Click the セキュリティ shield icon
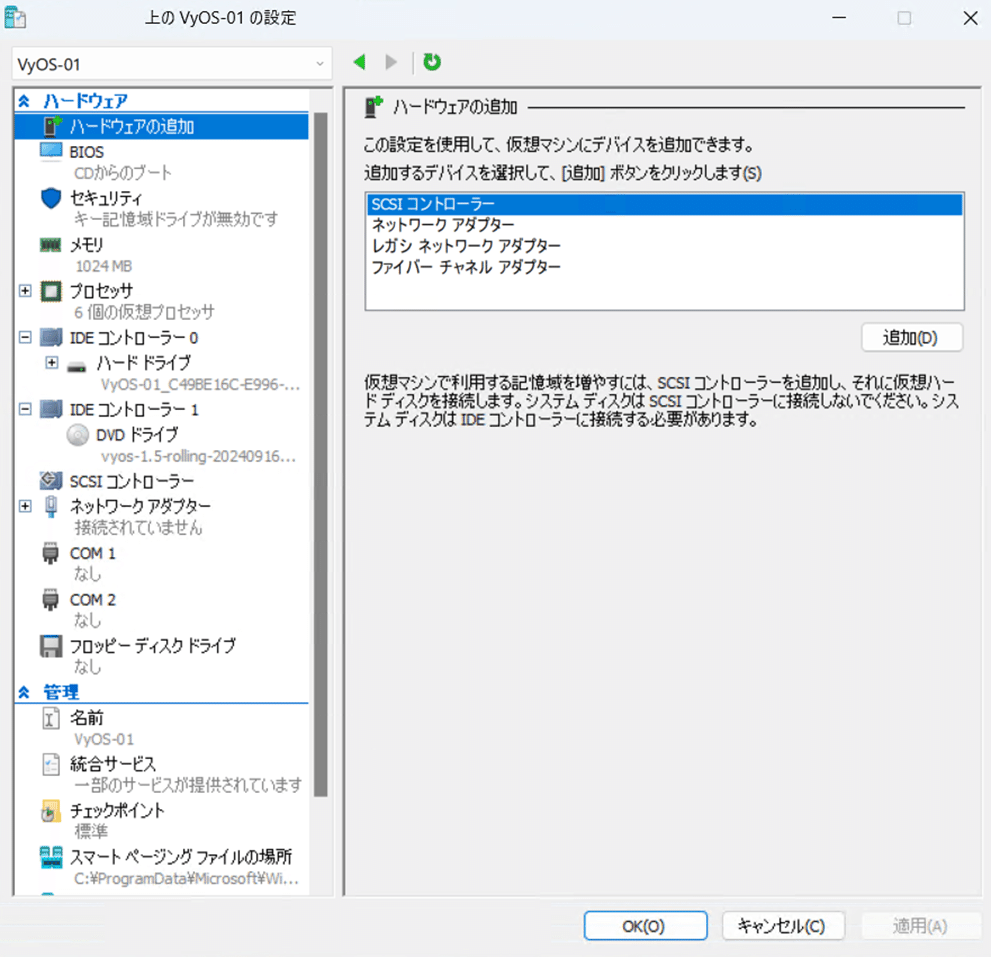Screen dimensions: 991x957 tap(51, 198)
